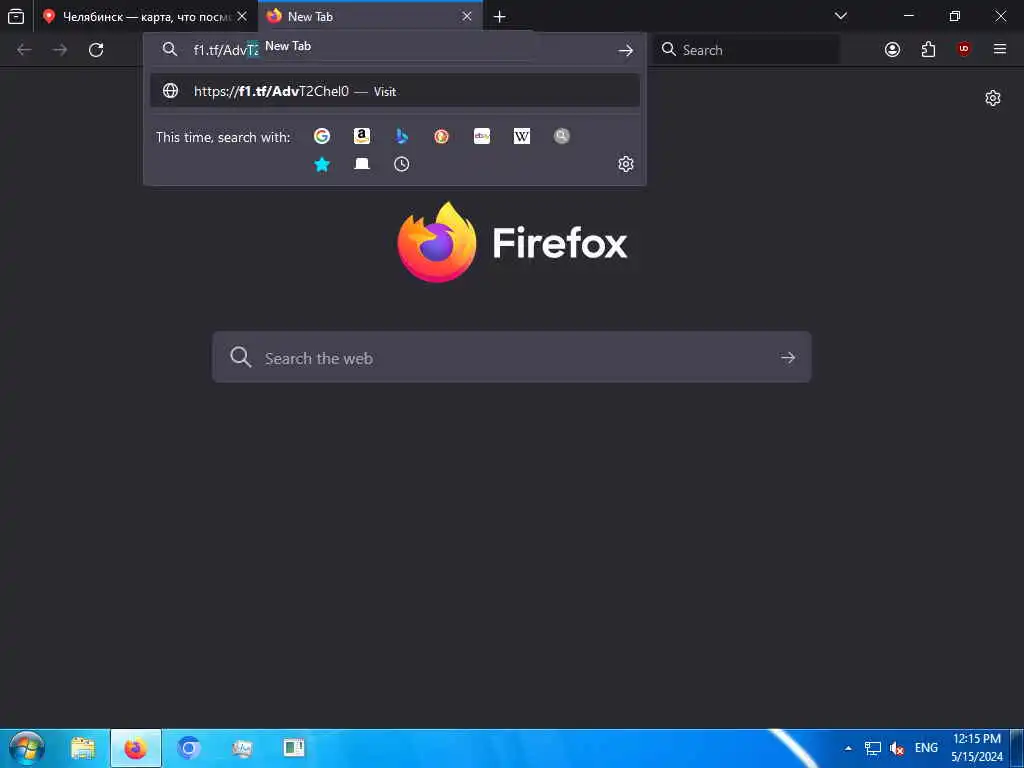Screen dimensions: 1024x768
Task: Search this time with eBay
Action: point(482,136)
